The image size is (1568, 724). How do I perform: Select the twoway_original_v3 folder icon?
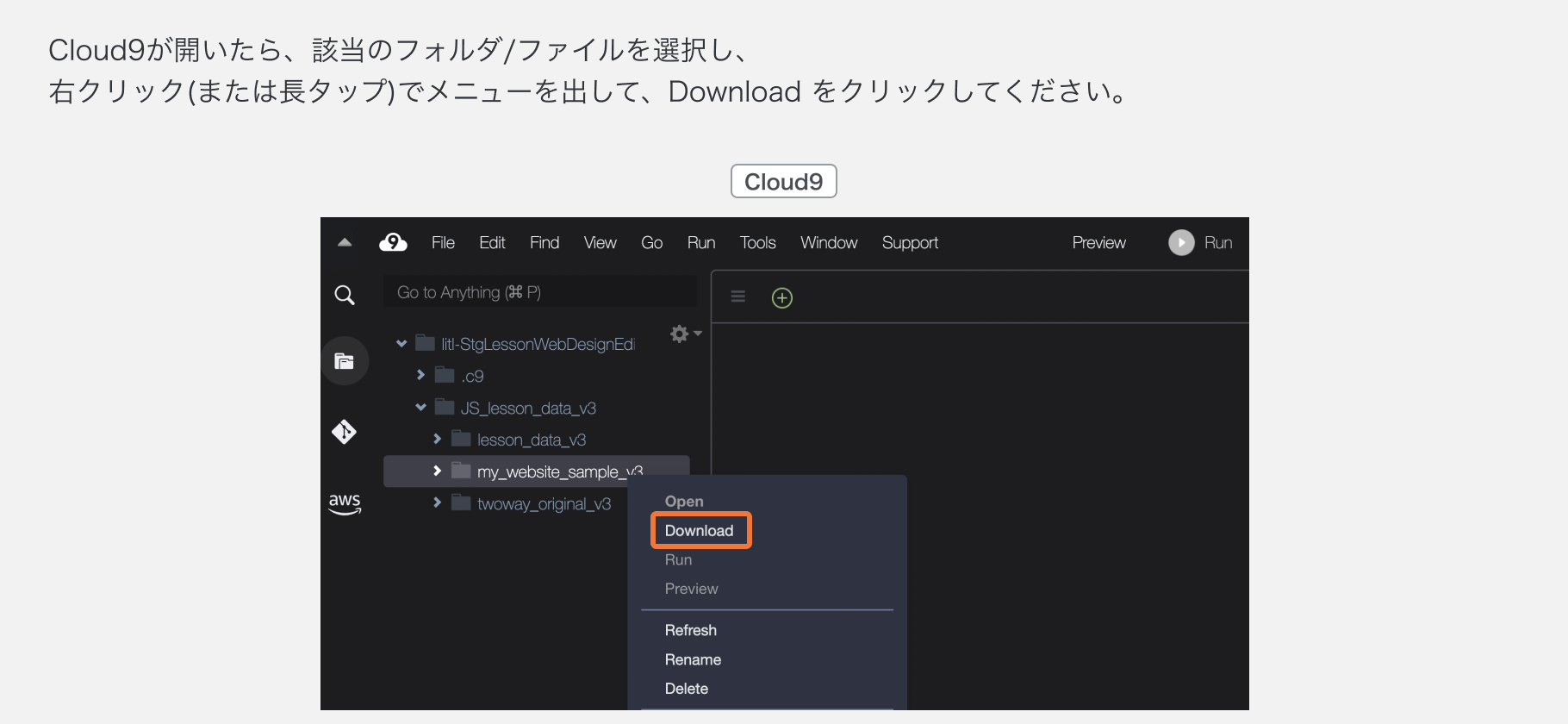[x=462, y=502]
